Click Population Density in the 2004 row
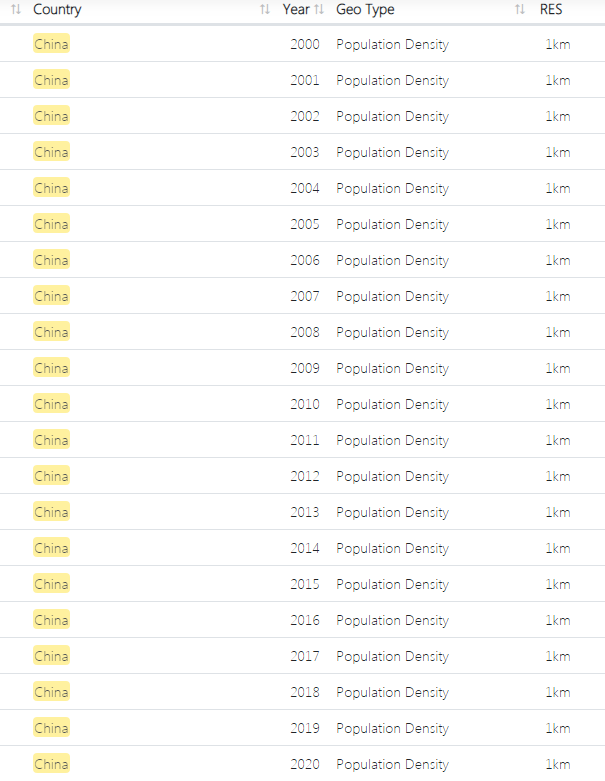The image size is (605, 781). [x=392, y=189]
